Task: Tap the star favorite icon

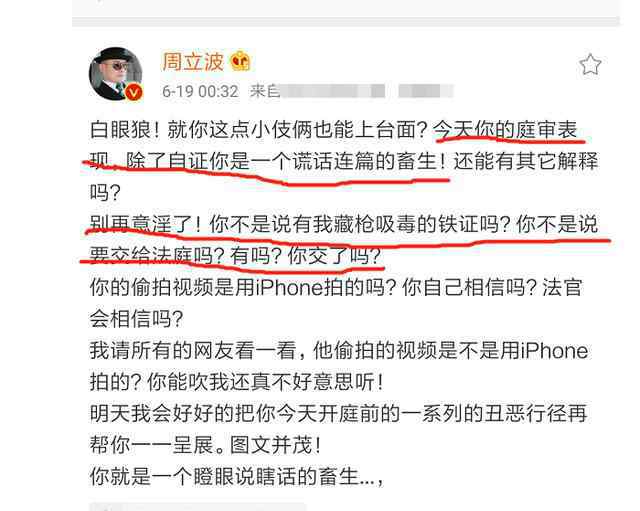Action: (x=590, y=64)
